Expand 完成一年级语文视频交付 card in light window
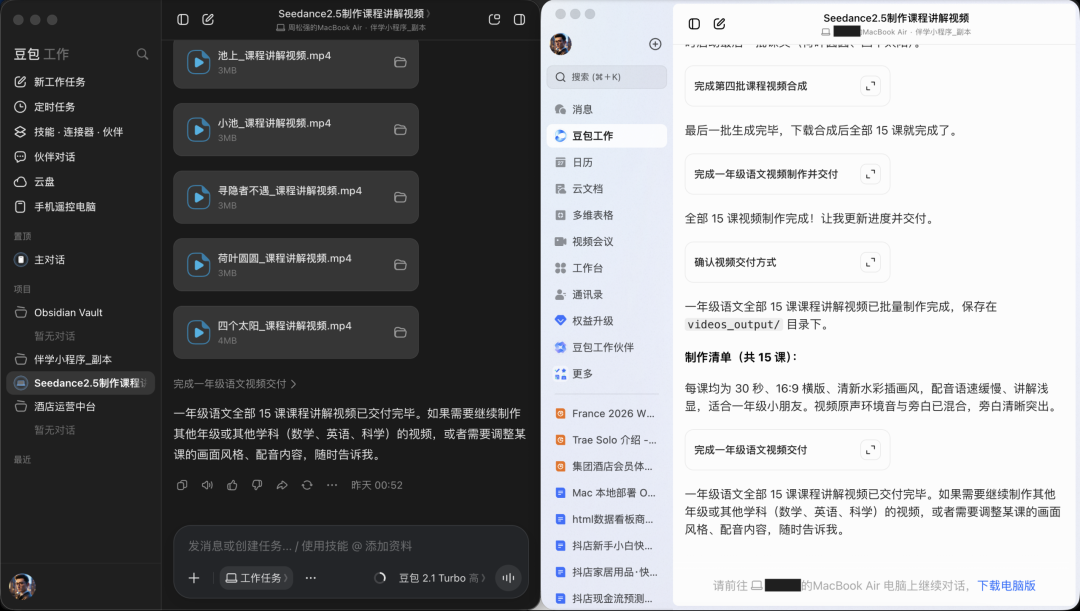This screenshot has width=1080, height=611. (871, 450)
